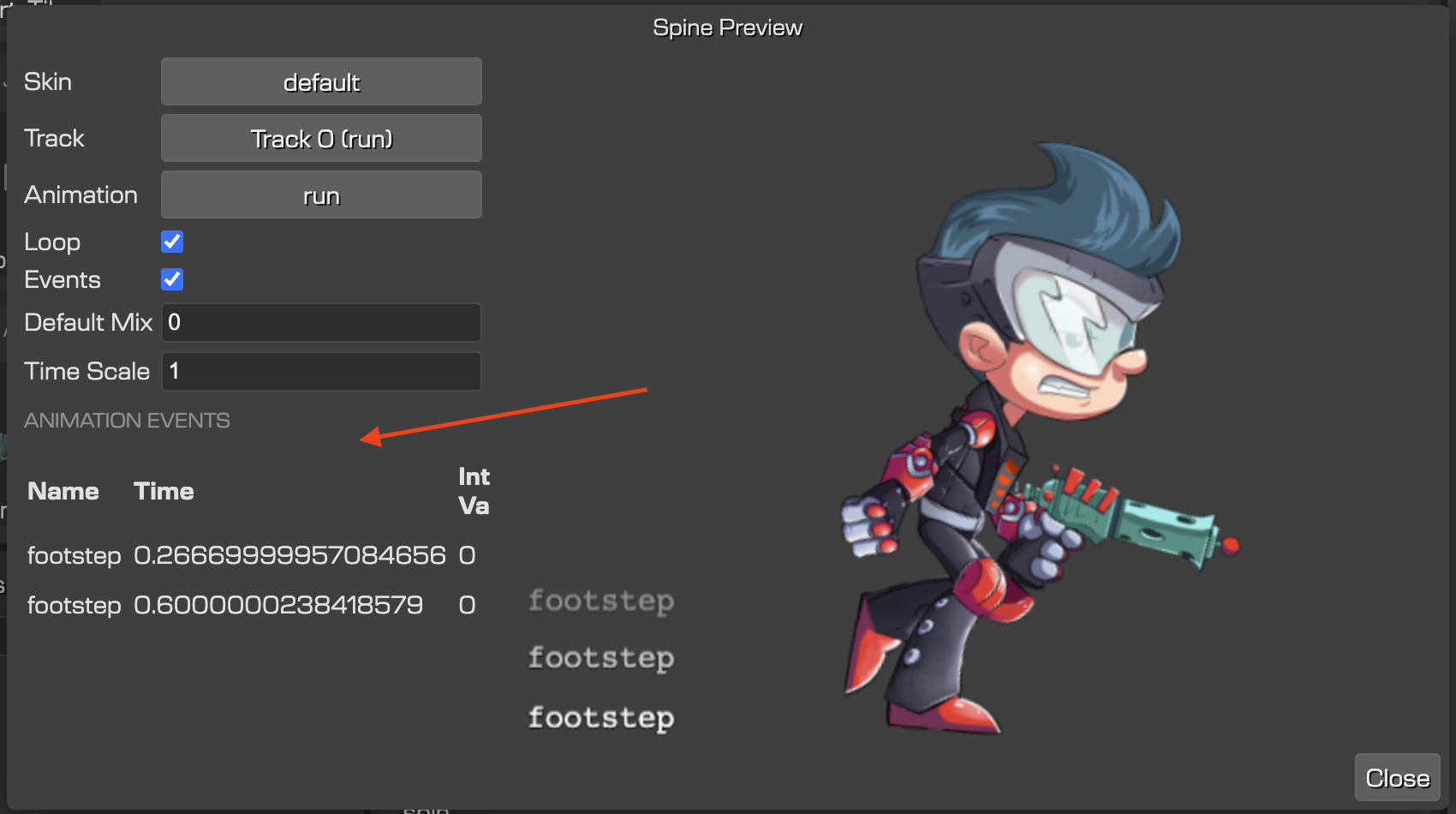Select the second footstep event name
The width and height of the screenshot is (1456, 814).
click(75, 606)
